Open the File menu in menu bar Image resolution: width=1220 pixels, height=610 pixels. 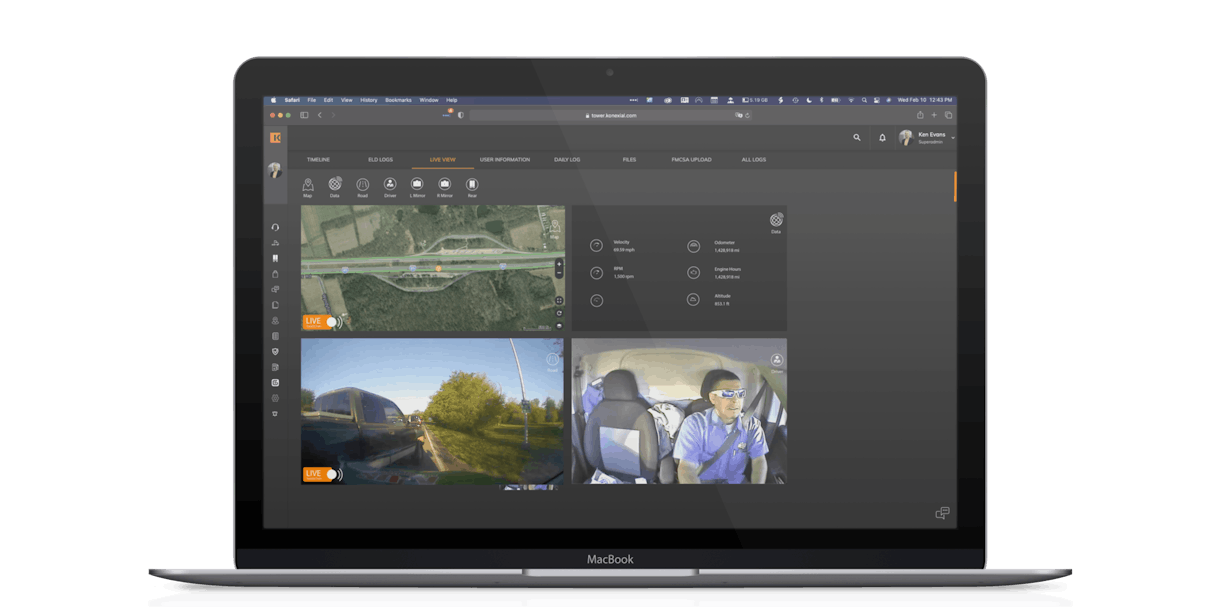(x=312, y=100)
